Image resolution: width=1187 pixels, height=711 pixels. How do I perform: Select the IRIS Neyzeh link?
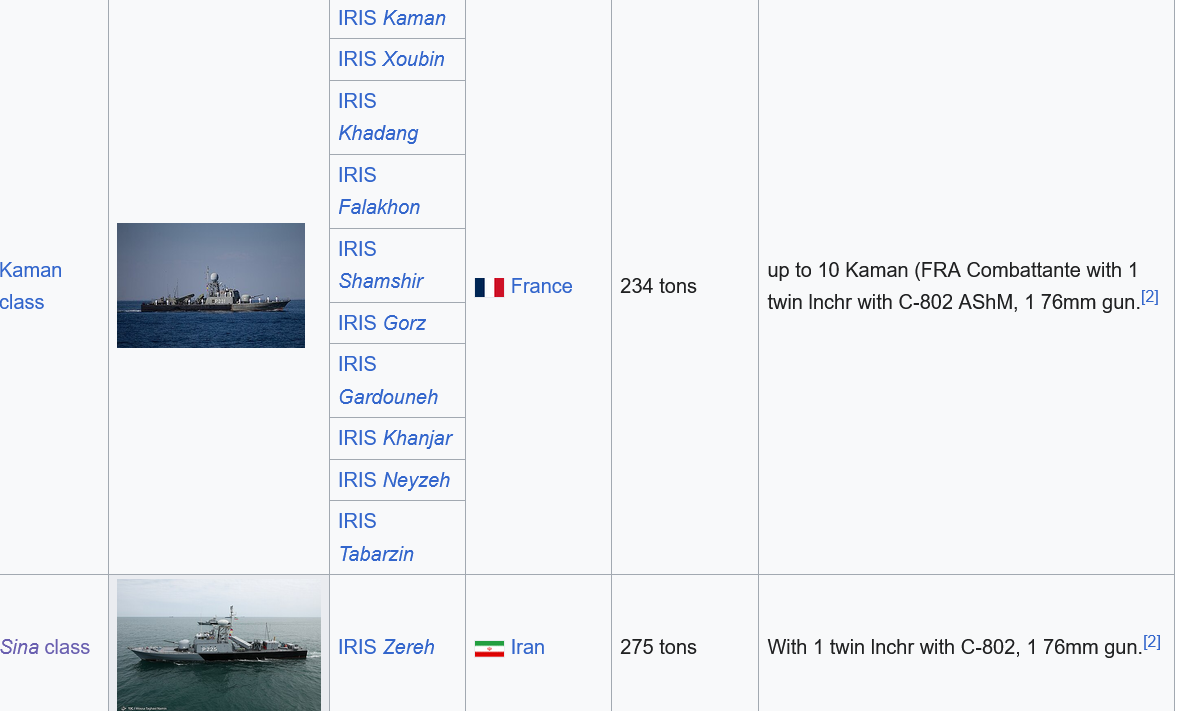(x=394, y=480)
